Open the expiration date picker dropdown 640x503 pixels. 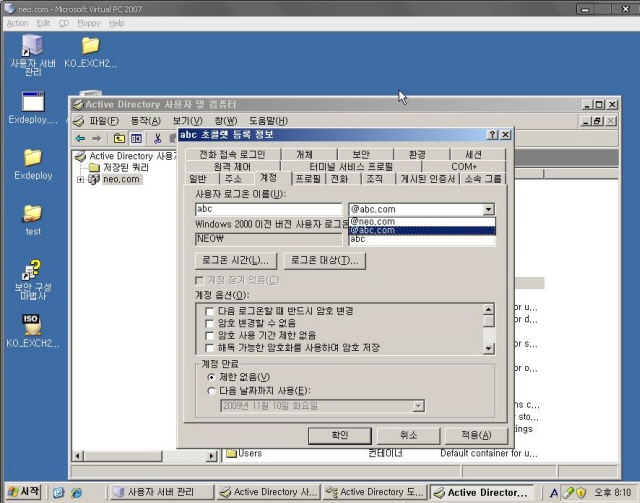pyautogui.click(x=418, y=406)
